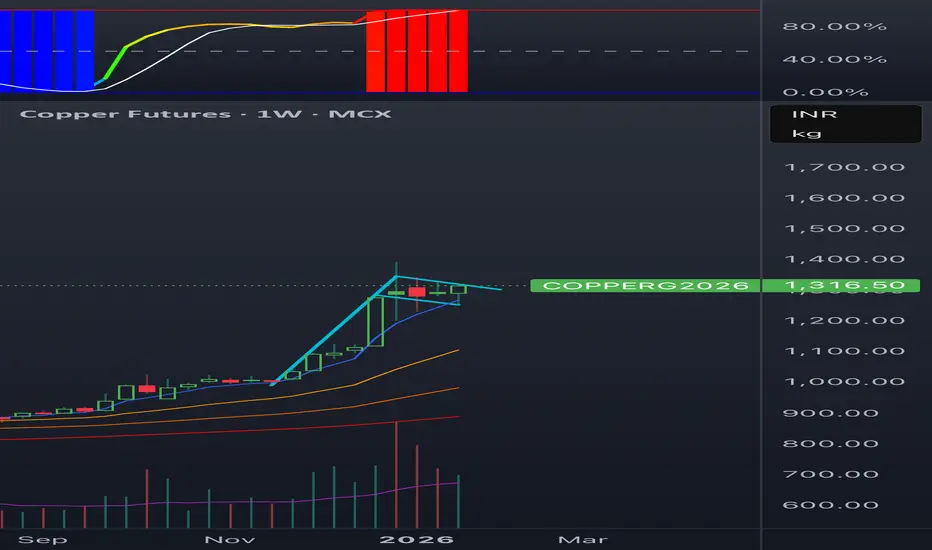Select the cyan flag pole trendline

click(x=334, y=330)
